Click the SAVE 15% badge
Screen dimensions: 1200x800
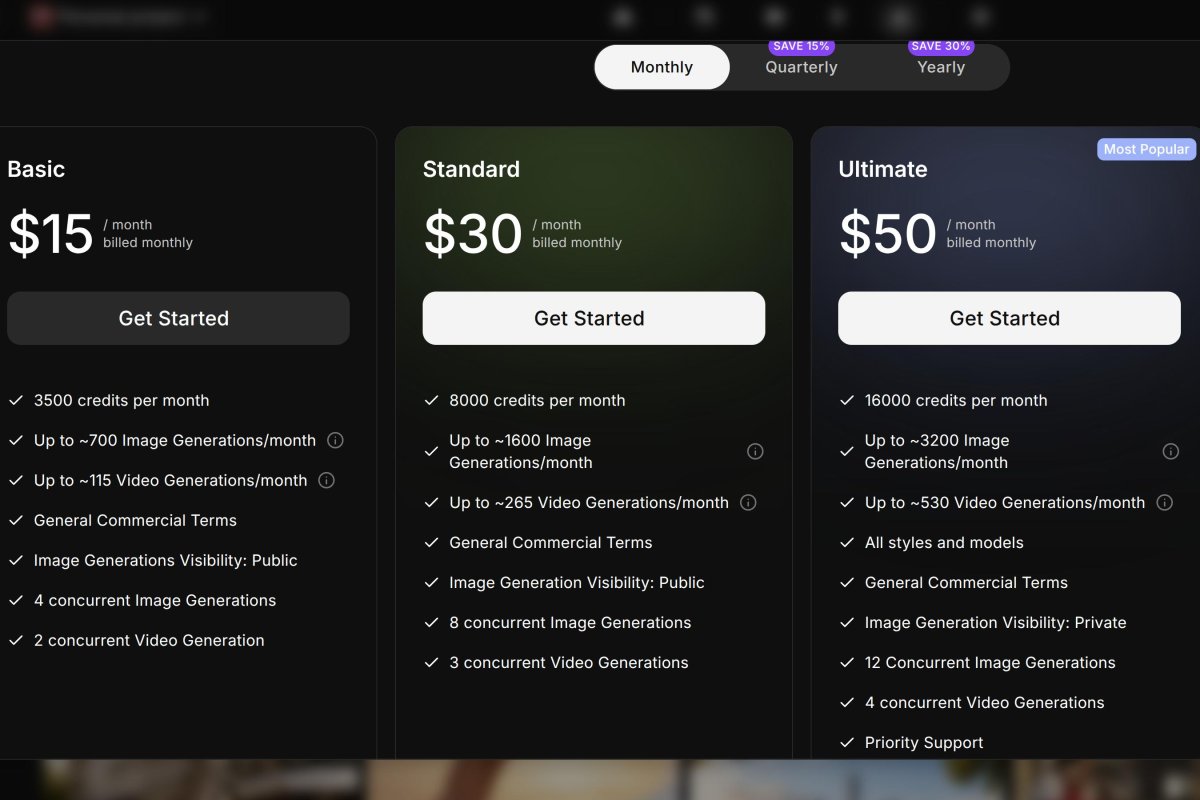[x=801, y=46]
